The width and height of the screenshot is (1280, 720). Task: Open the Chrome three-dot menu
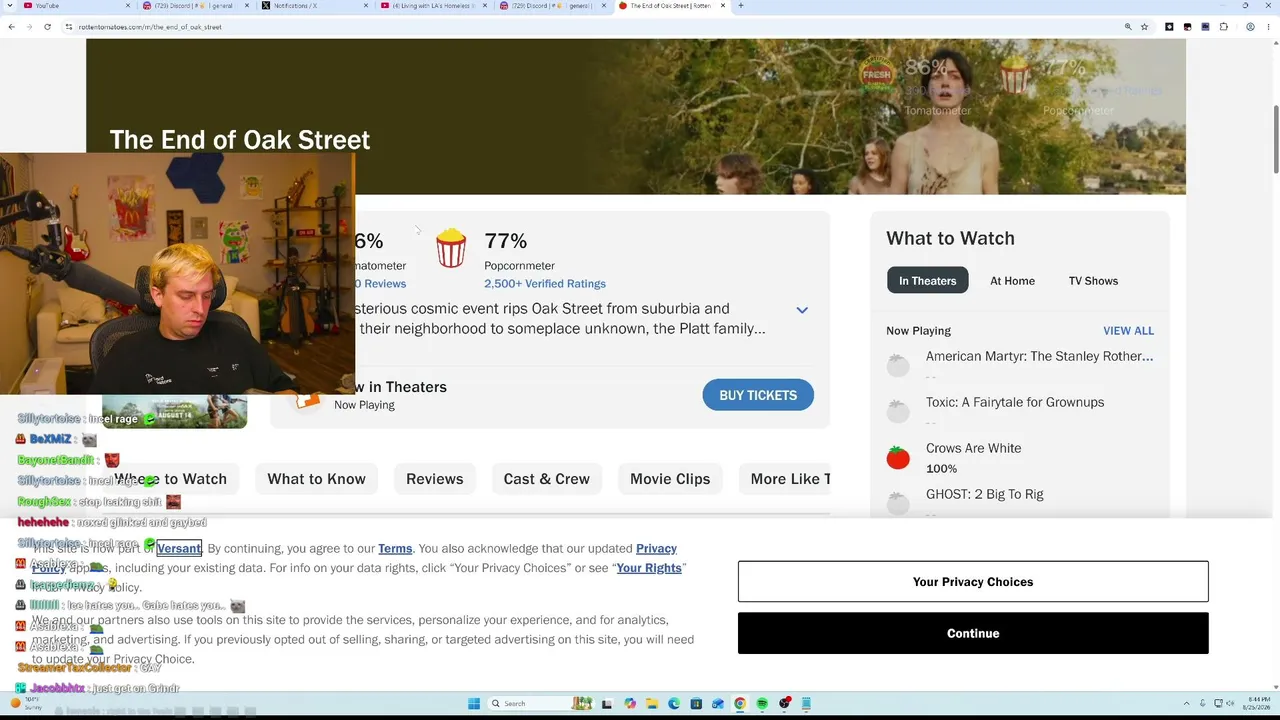pos(1268,27)
